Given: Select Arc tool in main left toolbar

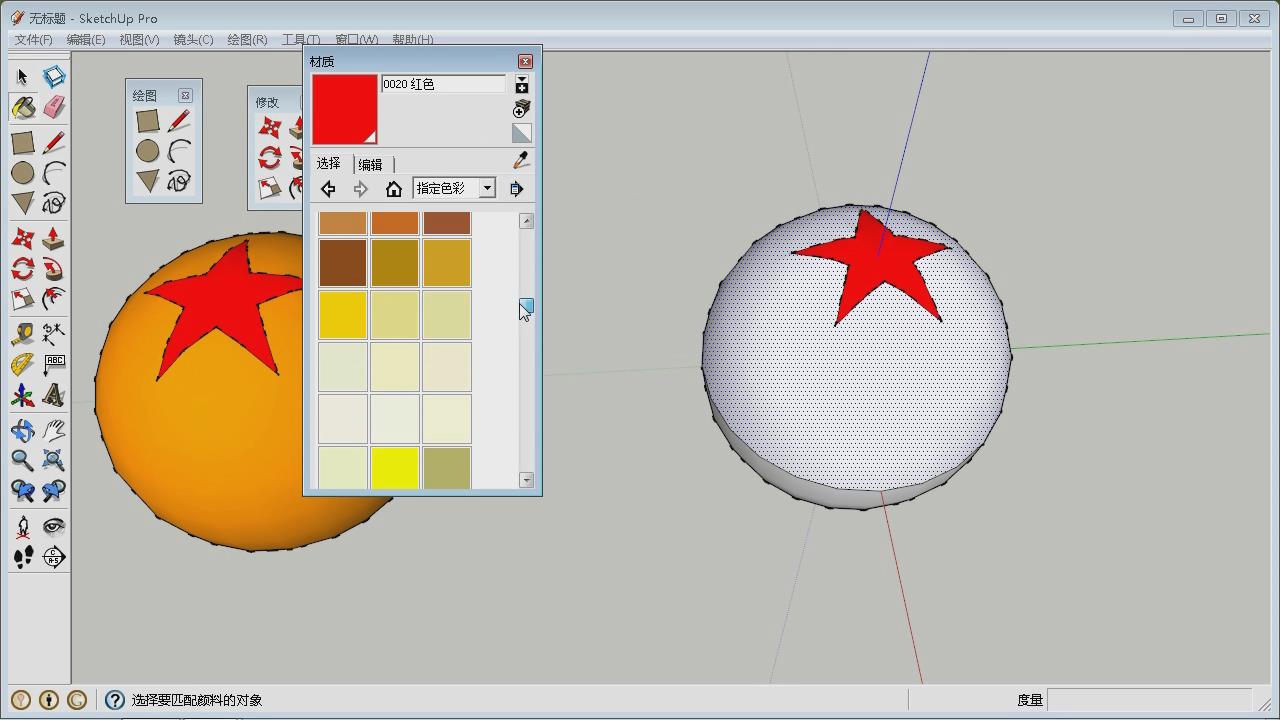Looking at the screenshot, I should (54, 173).
